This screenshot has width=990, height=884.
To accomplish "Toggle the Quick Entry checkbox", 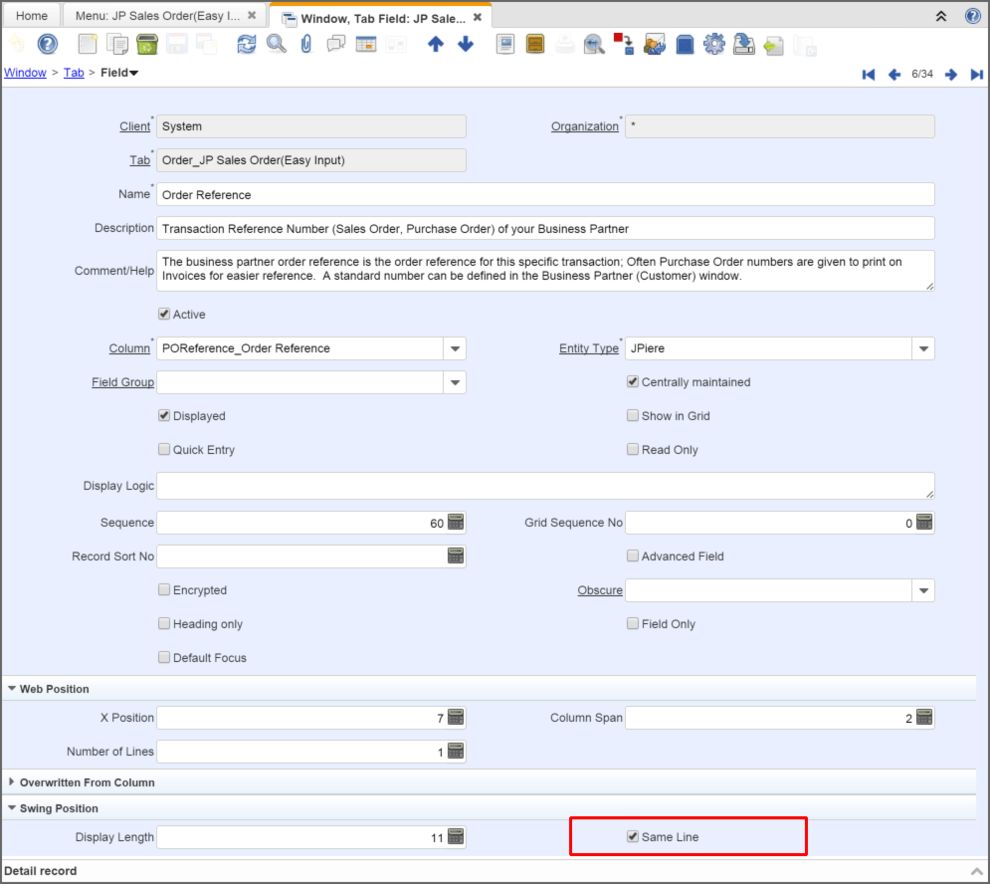I will pyautogui.click(x=164, y=450).
